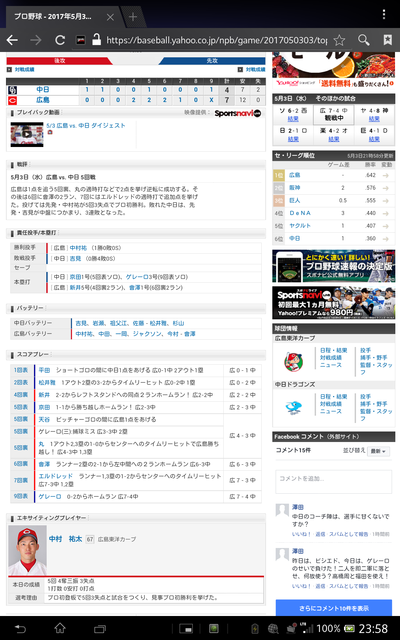
Task: Open the comment sort order dropdown
Action: 378,451
